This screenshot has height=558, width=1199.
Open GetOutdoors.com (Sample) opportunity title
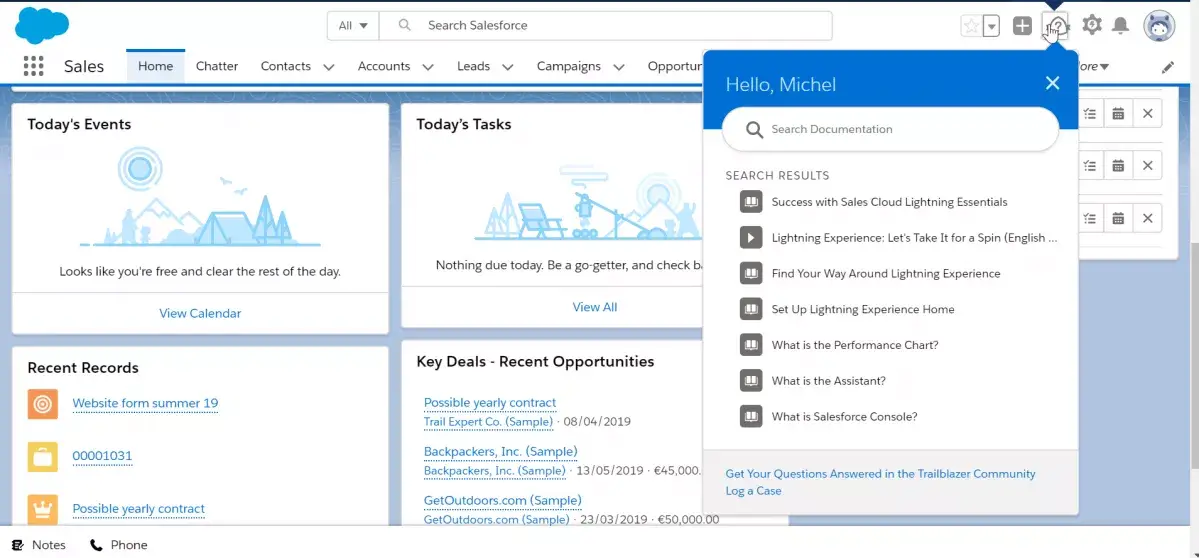[502, 501]
